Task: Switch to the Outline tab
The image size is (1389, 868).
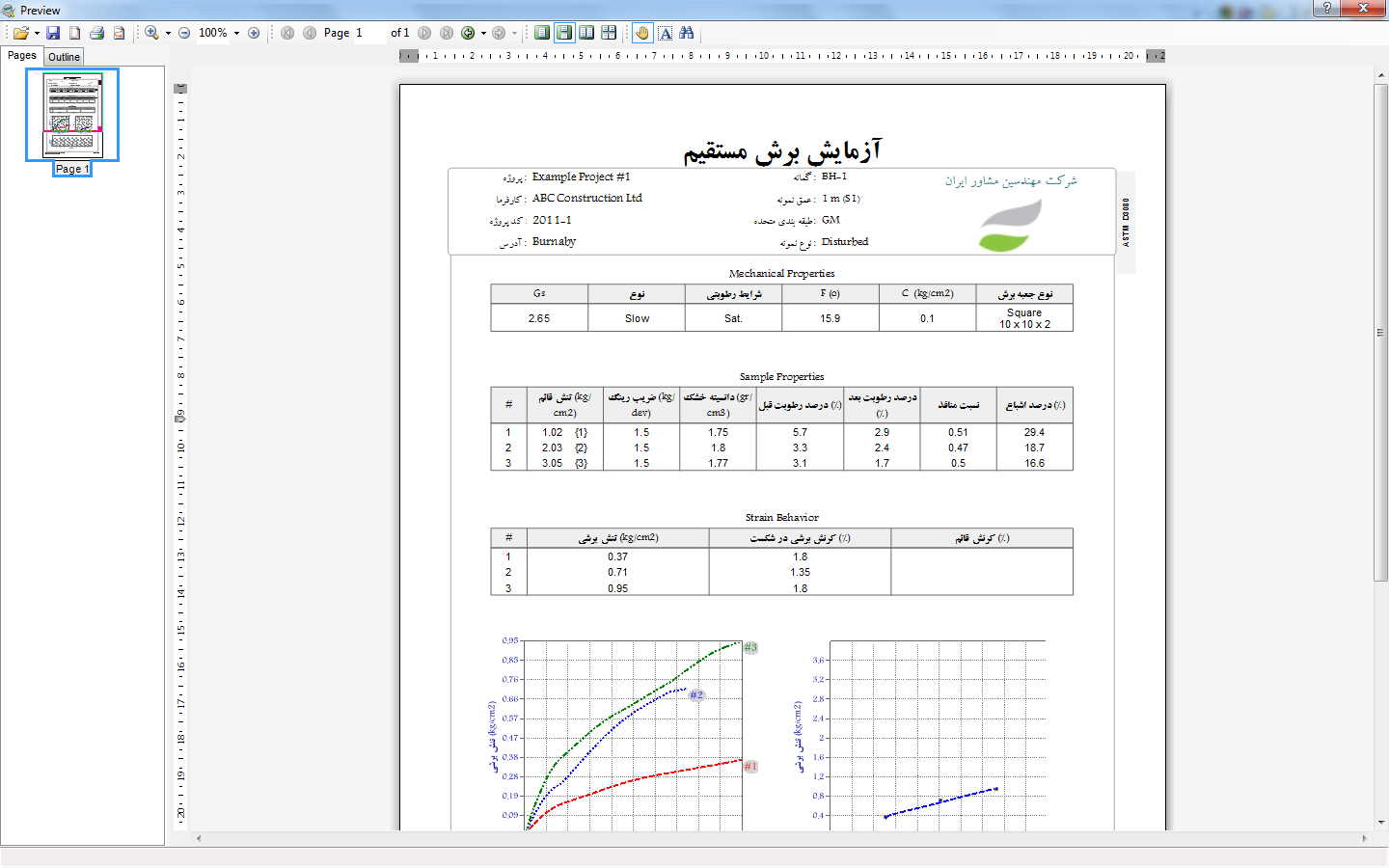Action: [x=64, y=57]
